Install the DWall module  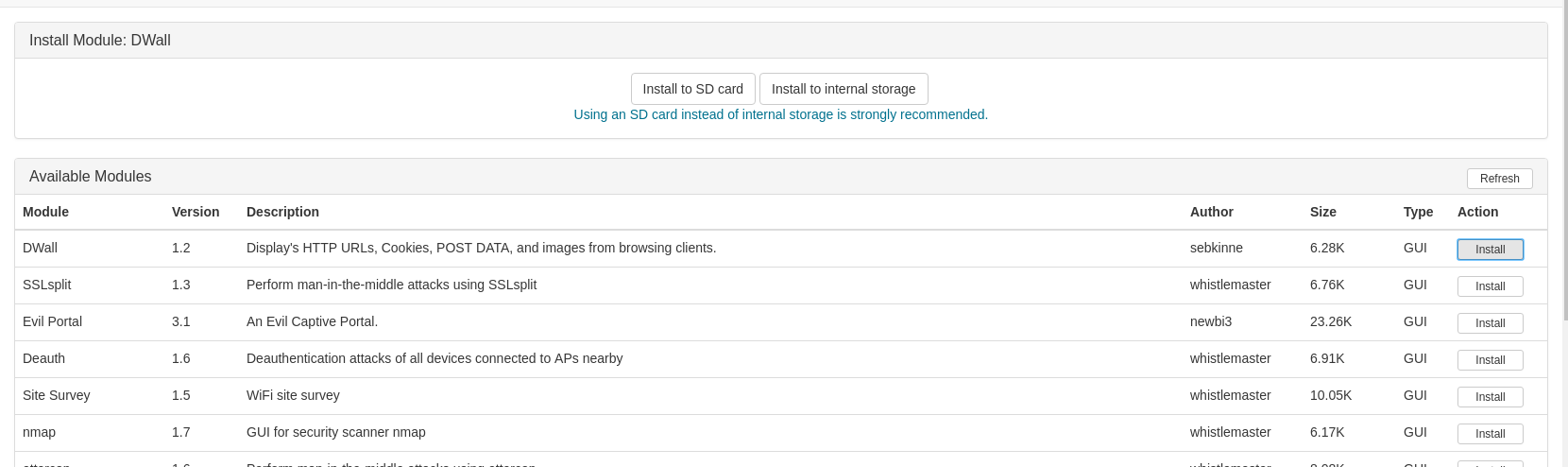pos(1490,250)
